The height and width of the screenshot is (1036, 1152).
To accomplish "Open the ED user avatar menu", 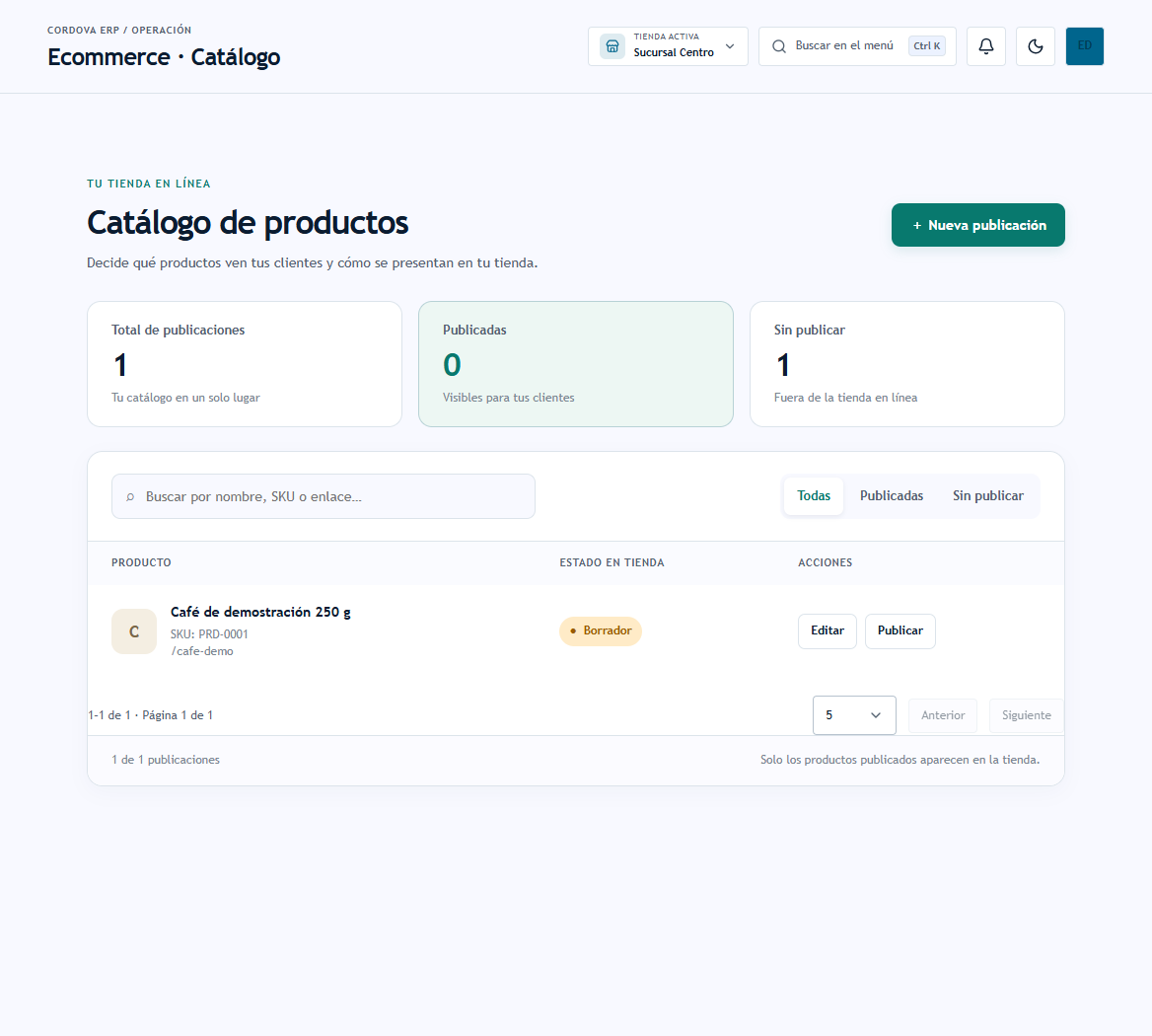I will point(1084,46).
